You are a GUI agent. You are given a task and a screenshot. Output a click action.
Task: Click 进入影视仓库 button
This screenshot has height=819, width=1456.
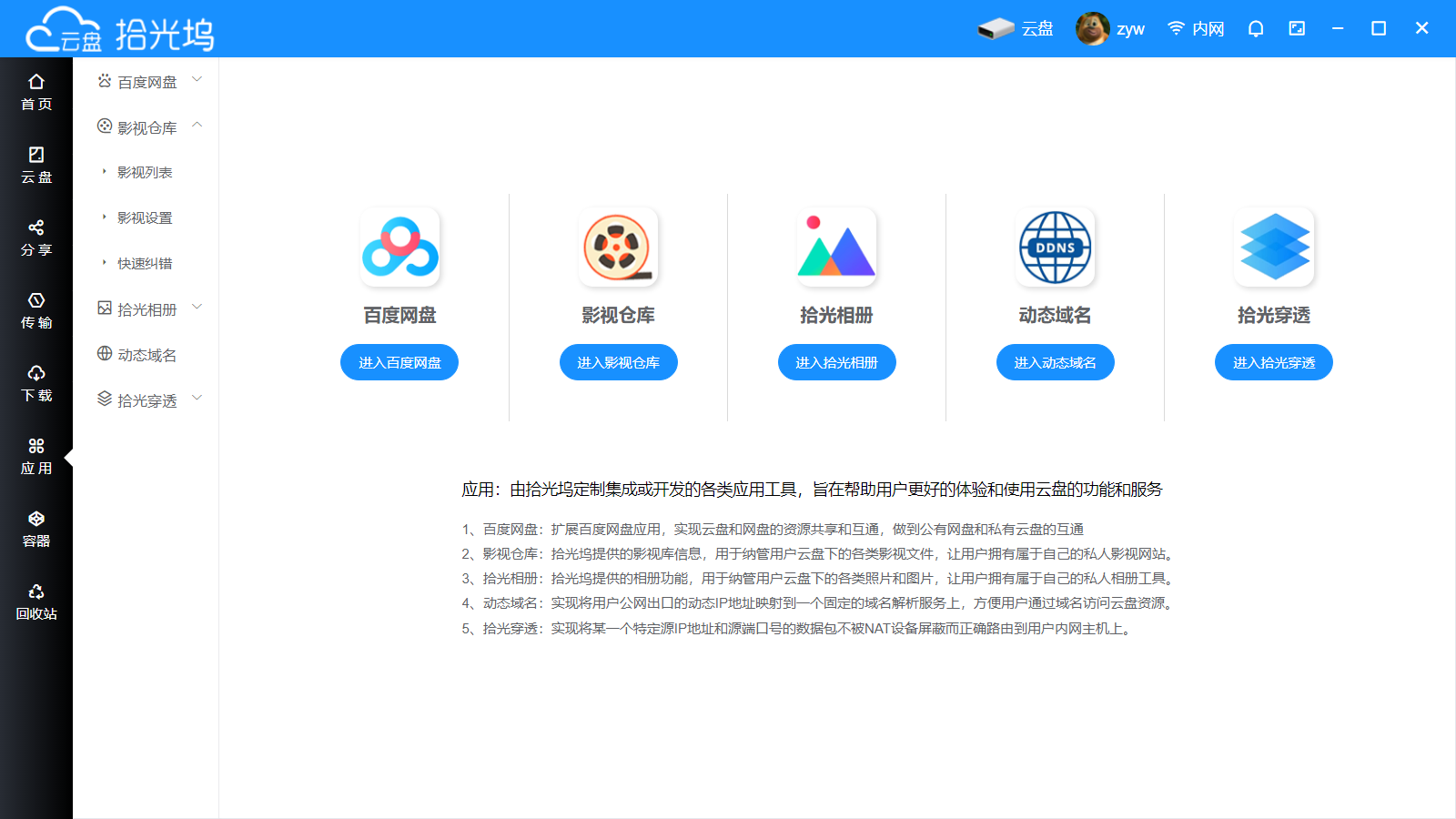coord(618,362)
